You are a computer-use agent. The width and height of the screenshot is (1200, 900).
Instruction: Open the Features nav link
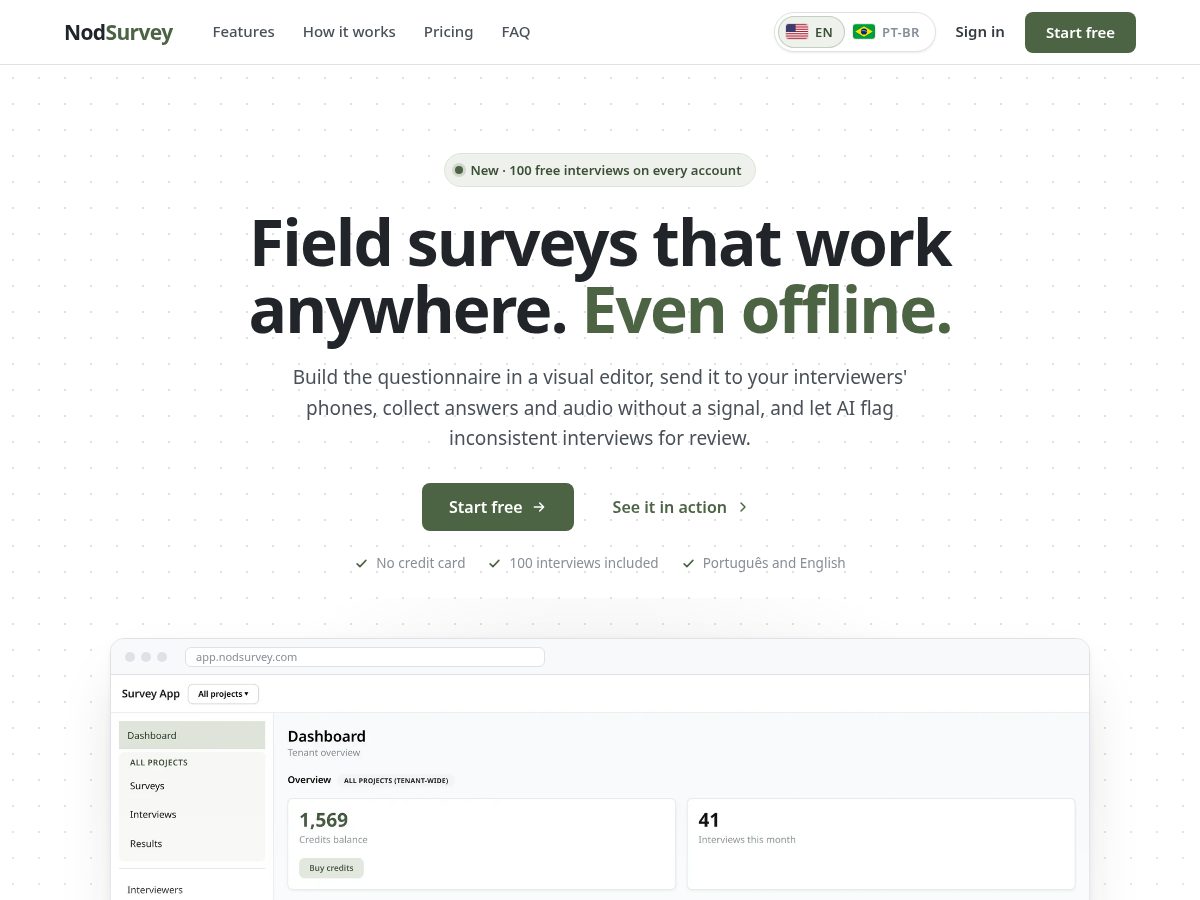click(x=243, y=32)
